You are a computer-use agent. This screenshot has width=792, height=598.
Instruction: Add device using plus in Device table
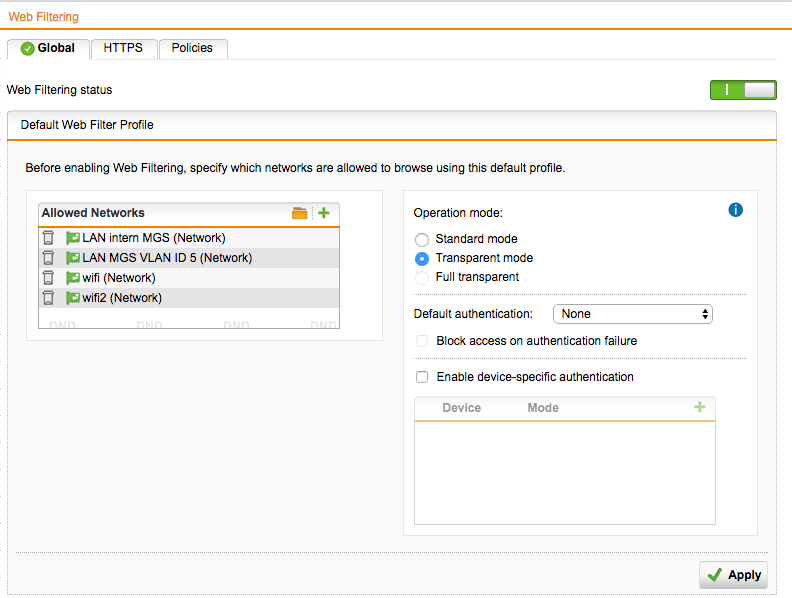pos(699,407)
